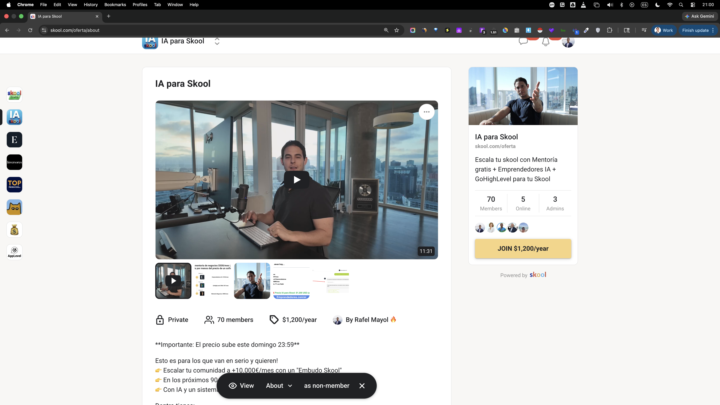
Task: Click the volume icon in the menu bar
Action: (609, 5)
